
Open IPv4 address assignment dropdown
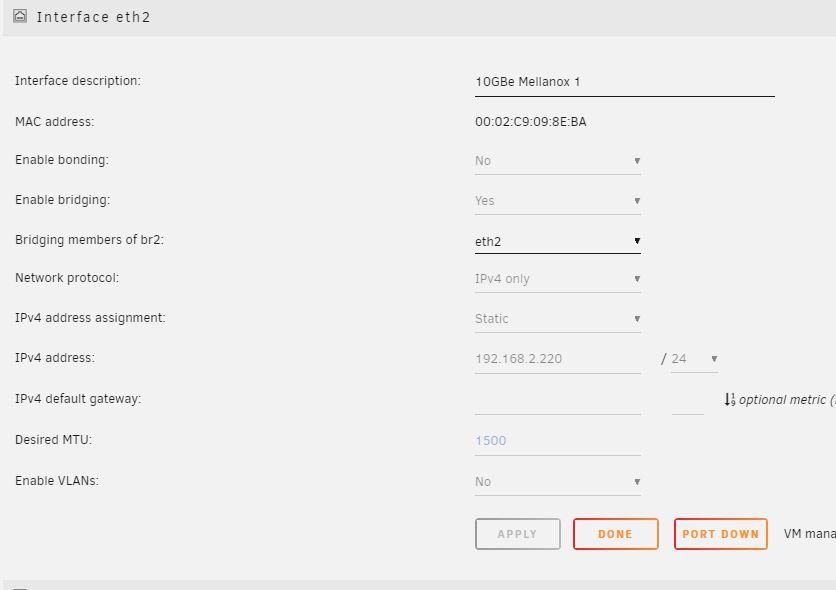[x=557, y=319]
